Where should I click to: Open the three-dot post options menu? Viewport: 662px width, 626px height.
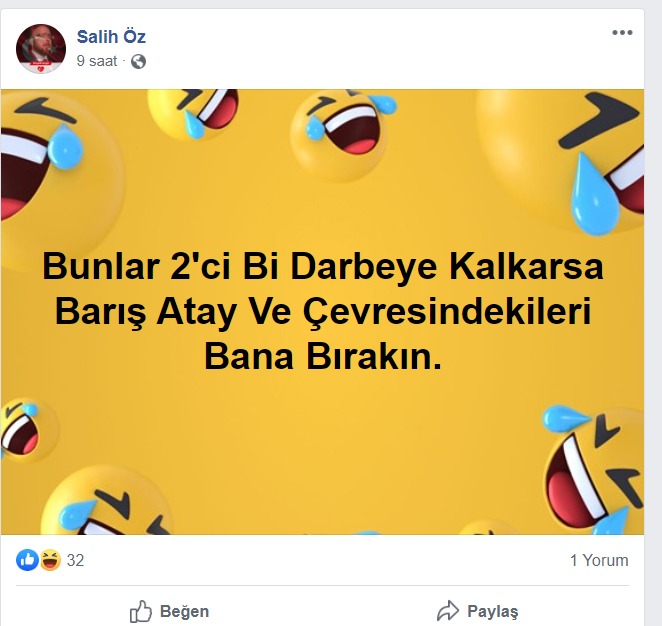point(622,33)
